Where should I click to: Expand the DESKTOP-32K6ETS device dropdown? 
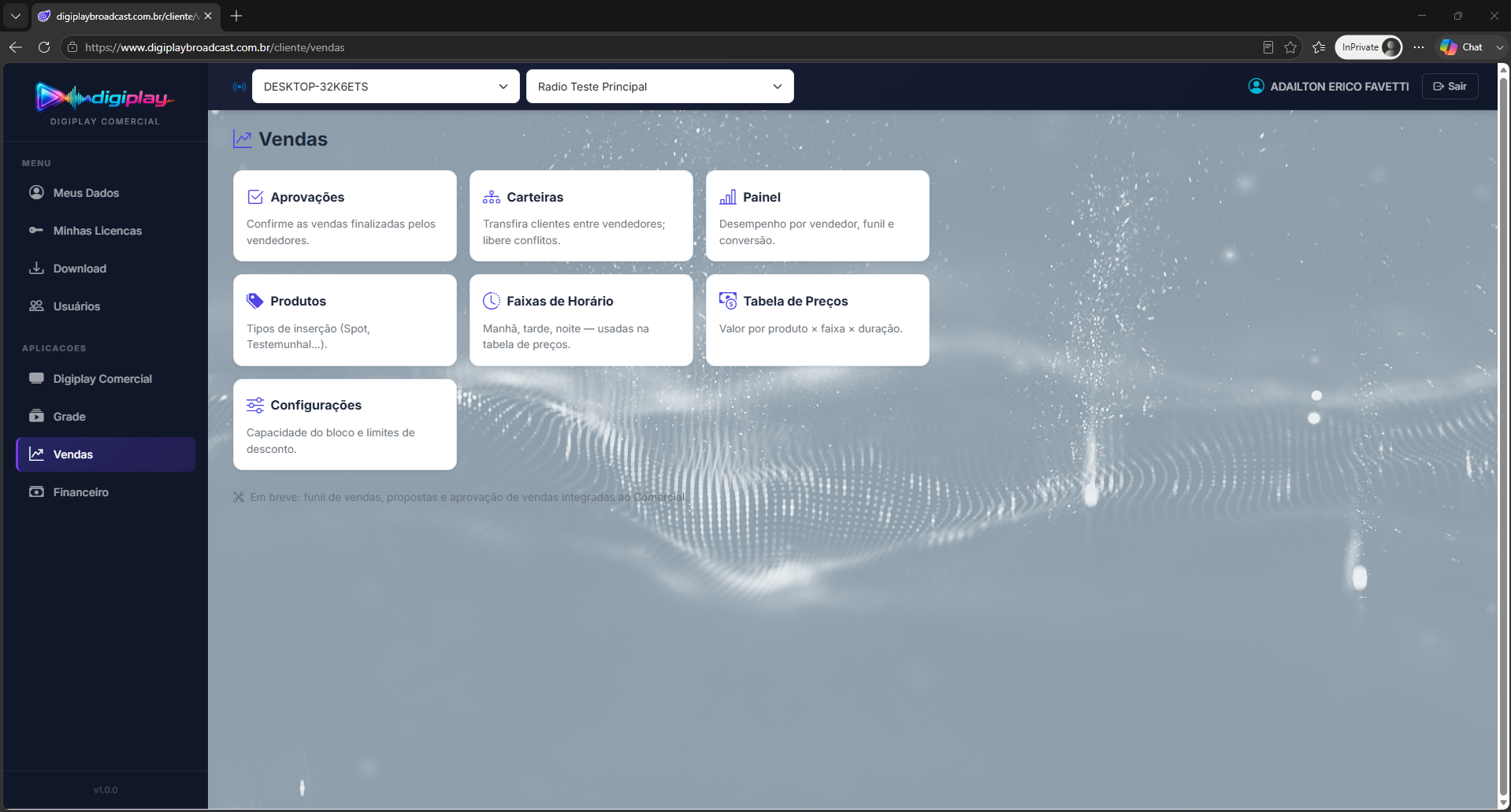coord(386,87)
